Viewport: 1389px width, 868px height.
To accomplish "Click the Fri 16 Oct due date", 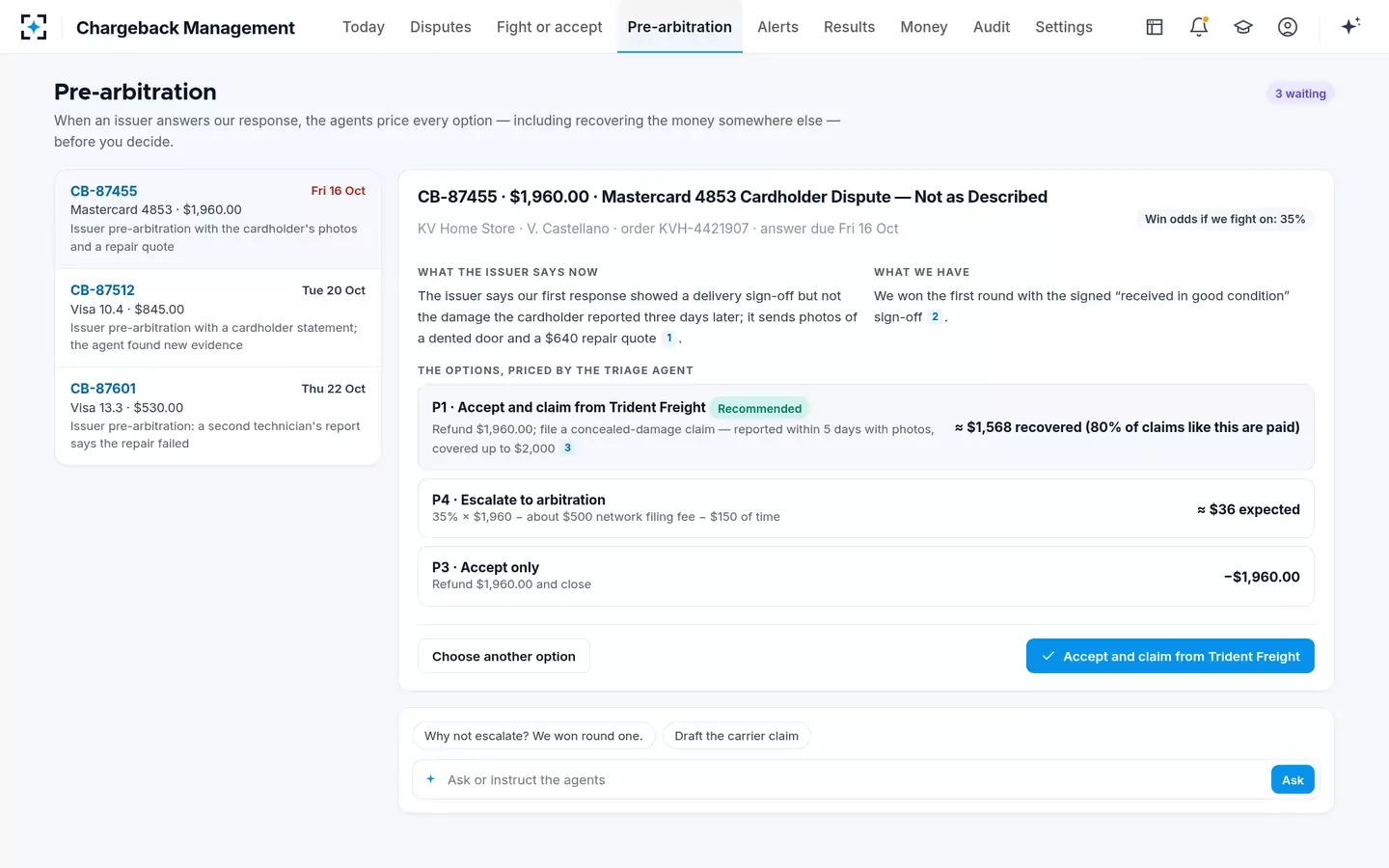I will [338, 191].
